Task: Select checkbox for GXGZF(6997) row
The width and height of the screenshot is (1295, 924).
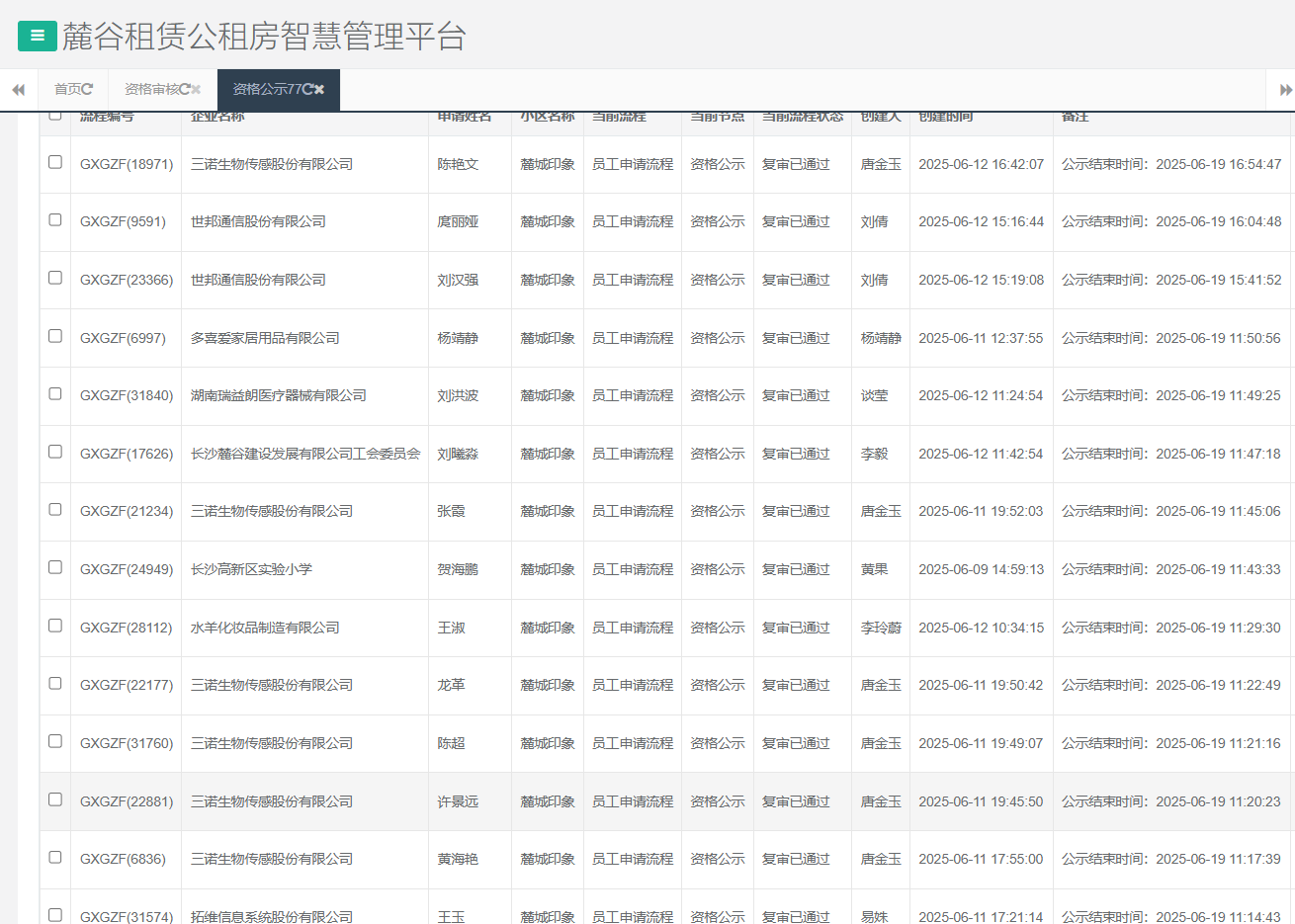Action: 55,336
